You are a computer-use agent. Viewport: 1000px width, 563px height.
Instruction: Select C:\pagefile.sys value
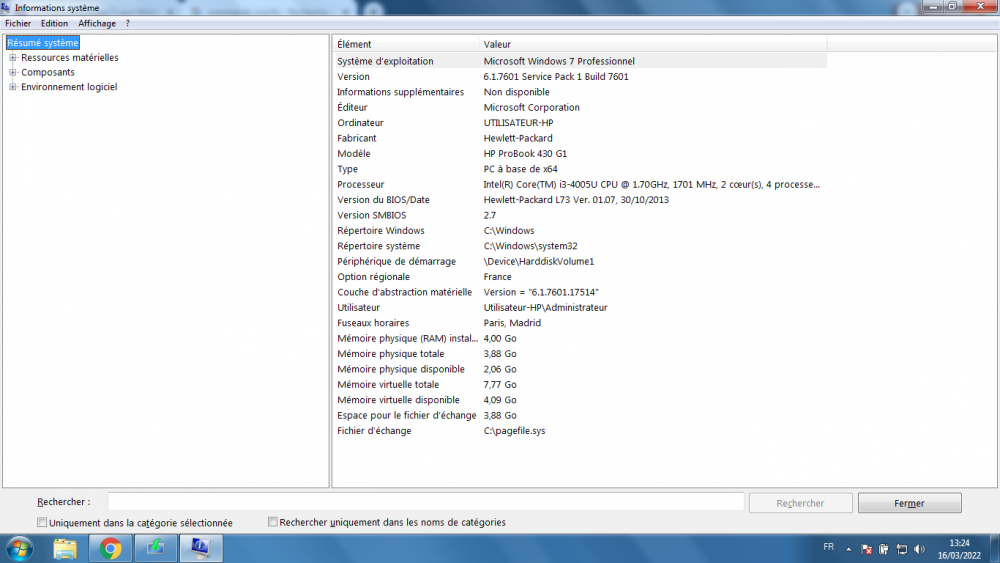pos(514,430)
